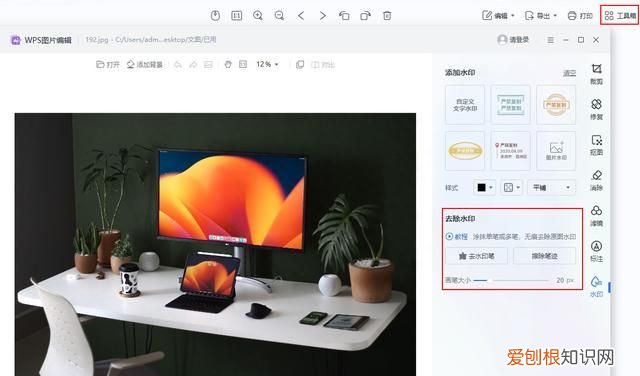Select the 修复 repair tool

(596, 109)
